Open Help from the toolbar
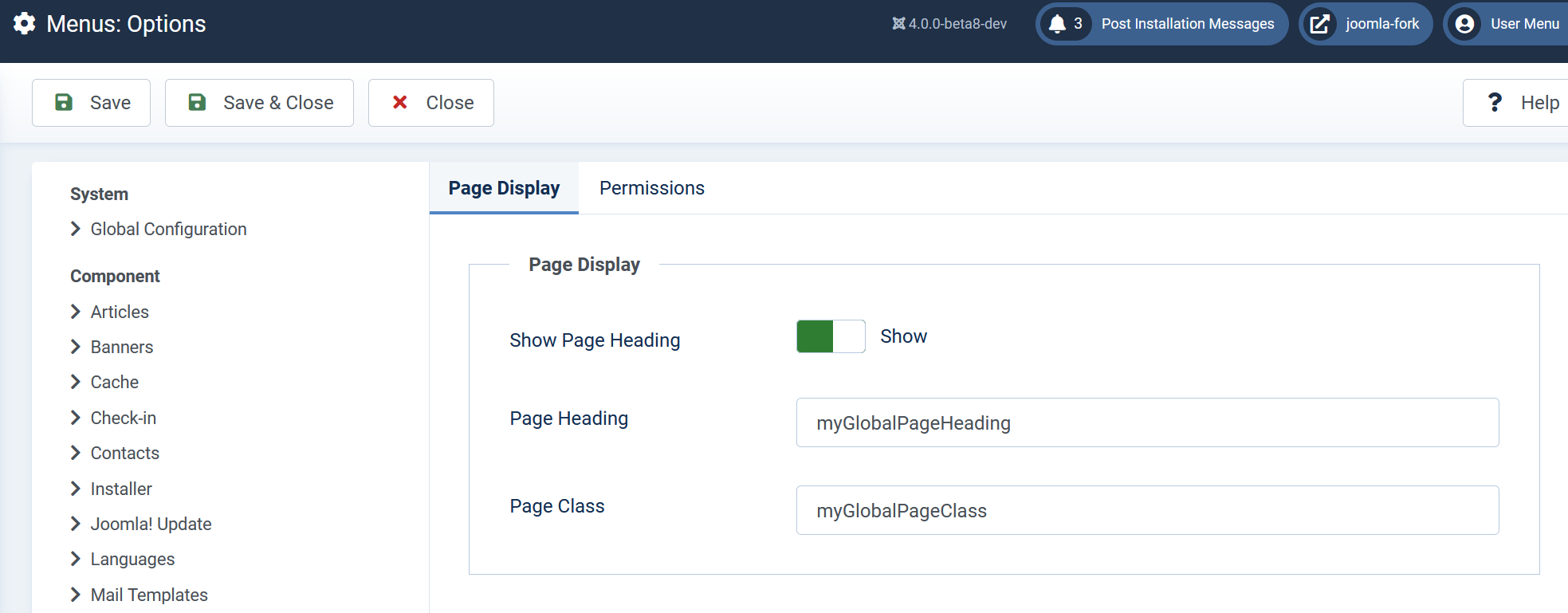 1517,103
